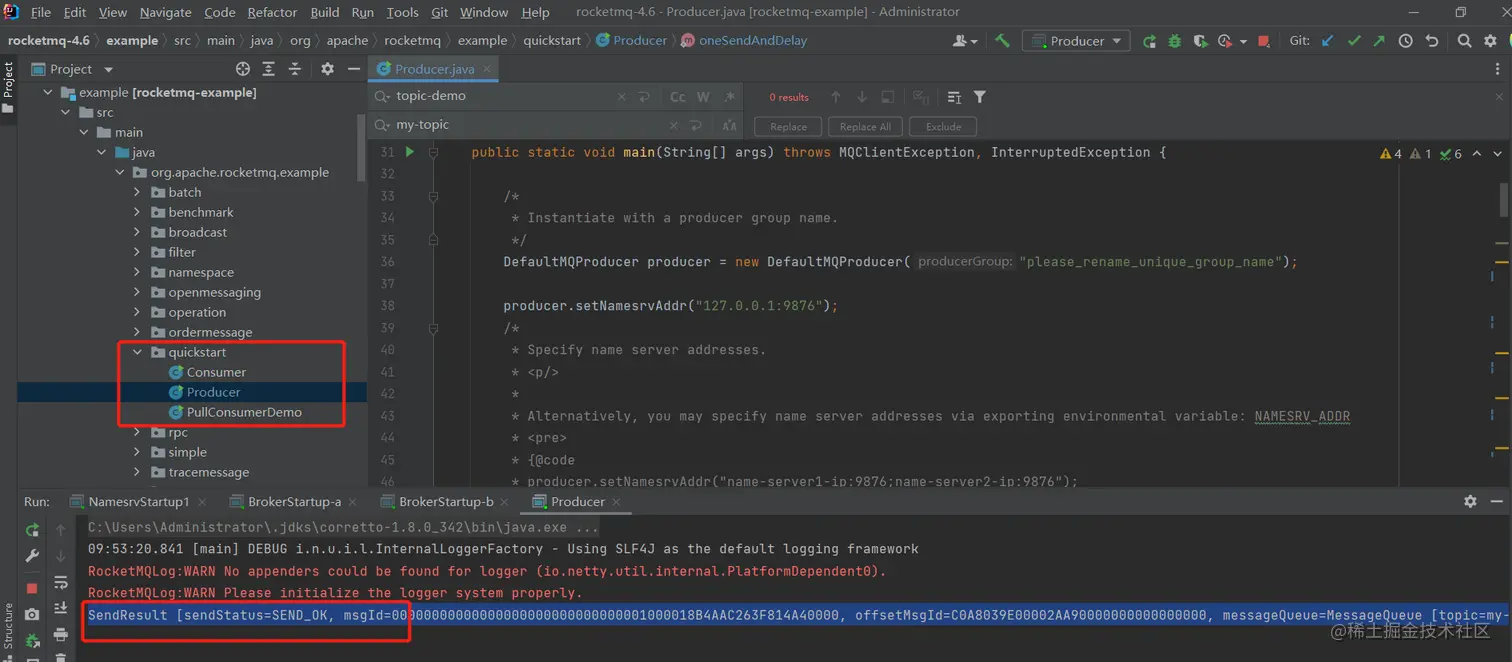Click the wrench icon in Run panel
Image resolution: width=1512 pixels, height=662 pixels.
pos(32,556)
